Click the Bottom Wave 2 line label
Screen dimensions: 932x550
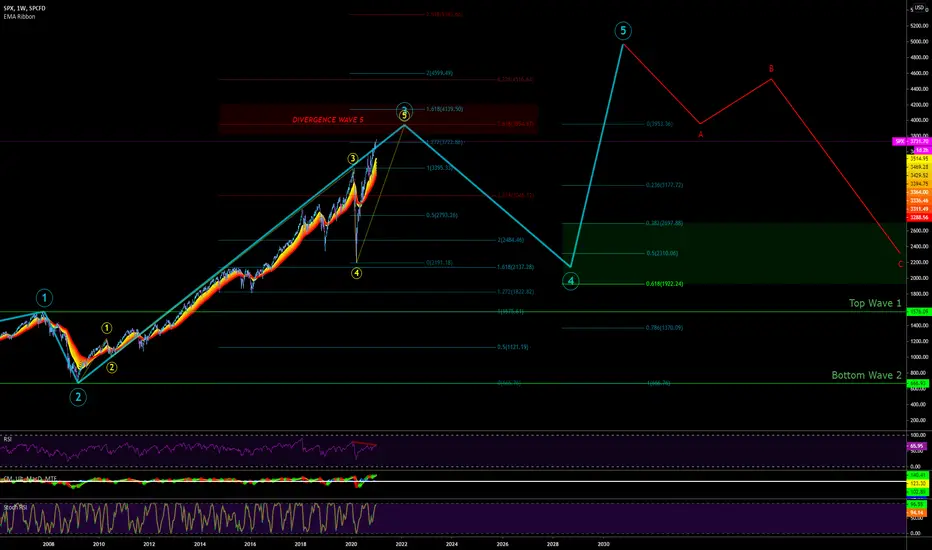tap(866, 375)
